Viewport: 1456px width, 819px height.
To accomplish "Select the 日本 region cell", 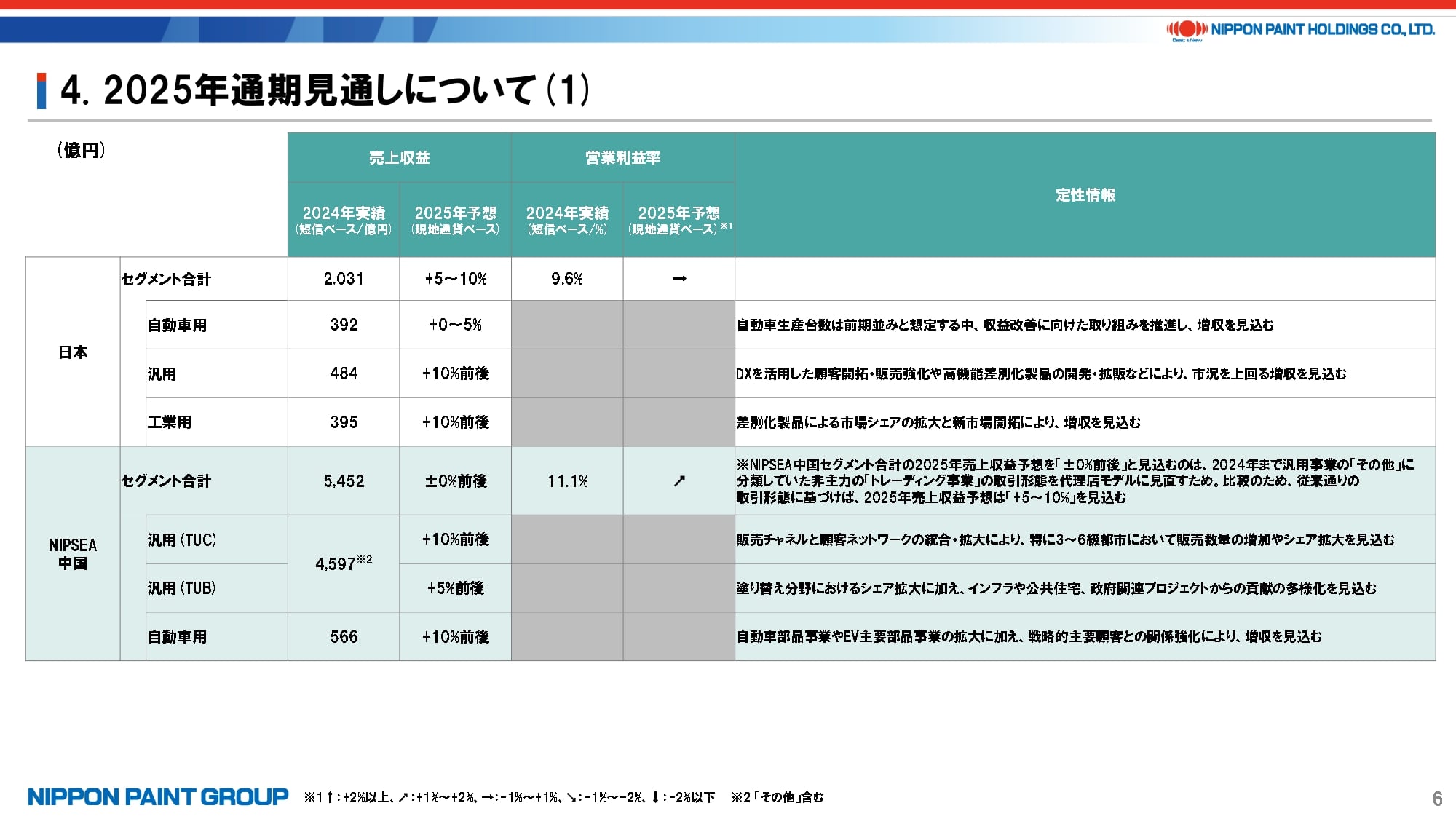I will (x=73, y=352).
